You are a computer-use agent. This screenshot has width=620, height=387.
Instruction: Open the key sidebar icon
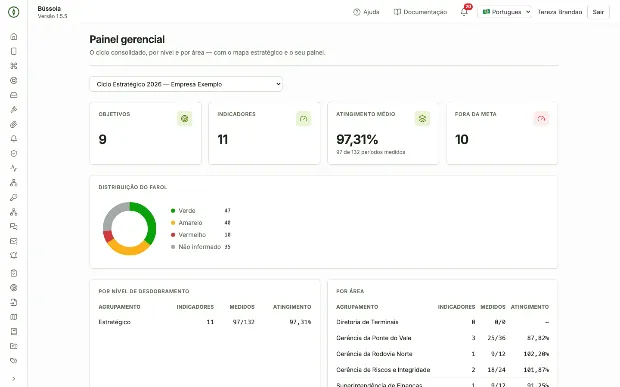point(13,197)
